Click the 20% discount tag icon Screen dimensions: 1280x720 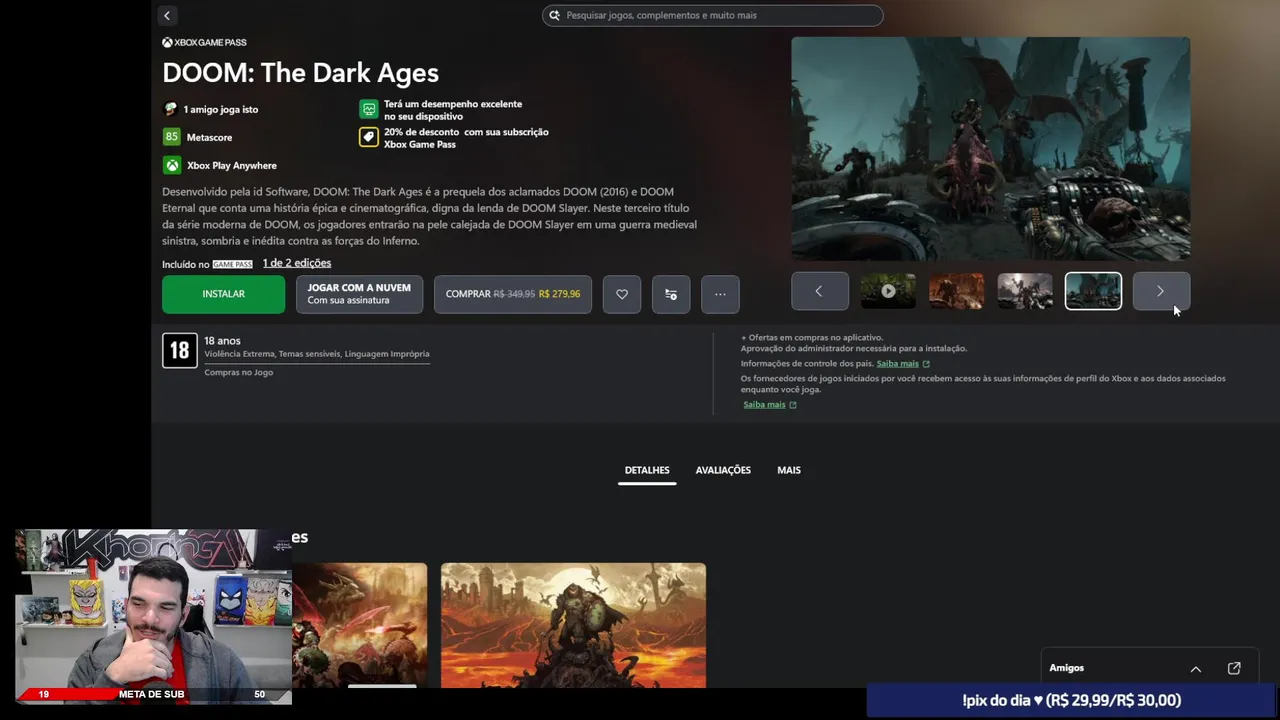pos(369,137)
